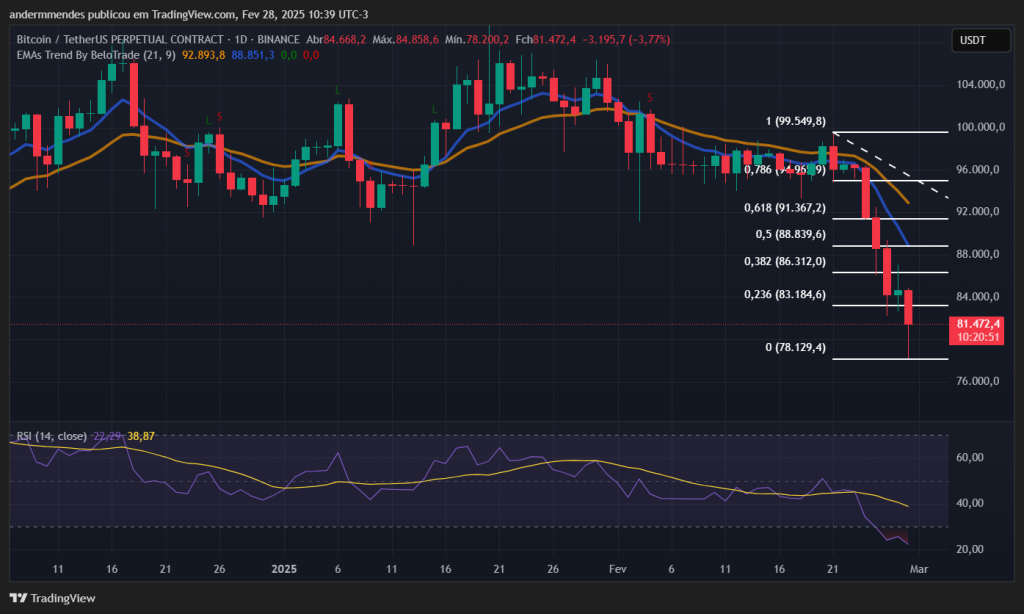This screenshot has width=1024, height=614.
Task: Click the EMAs Trend By BeloTrade legend
Action: pyautogui.click(x=96, y=55)
